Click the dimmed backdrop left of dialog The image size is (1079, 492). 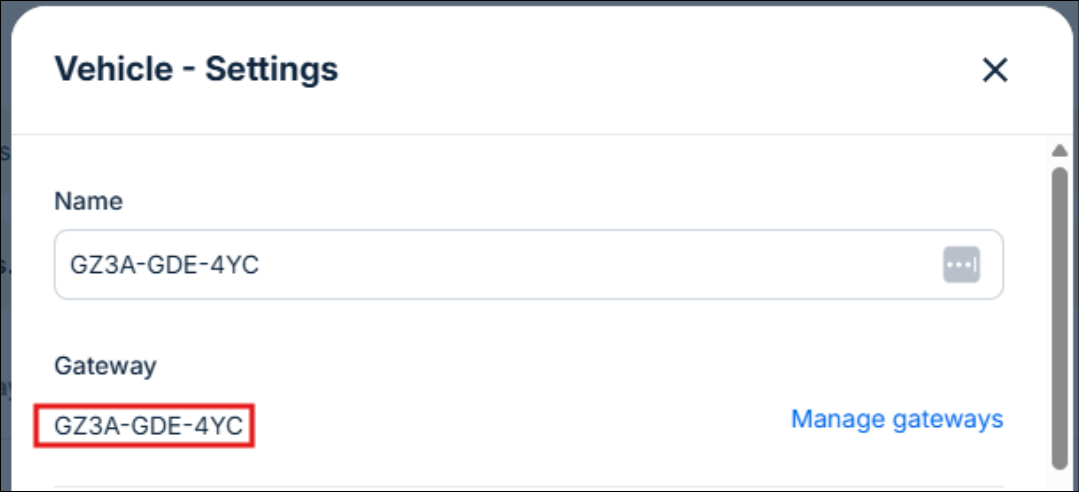pyautogui.click(x=4, y=250)
